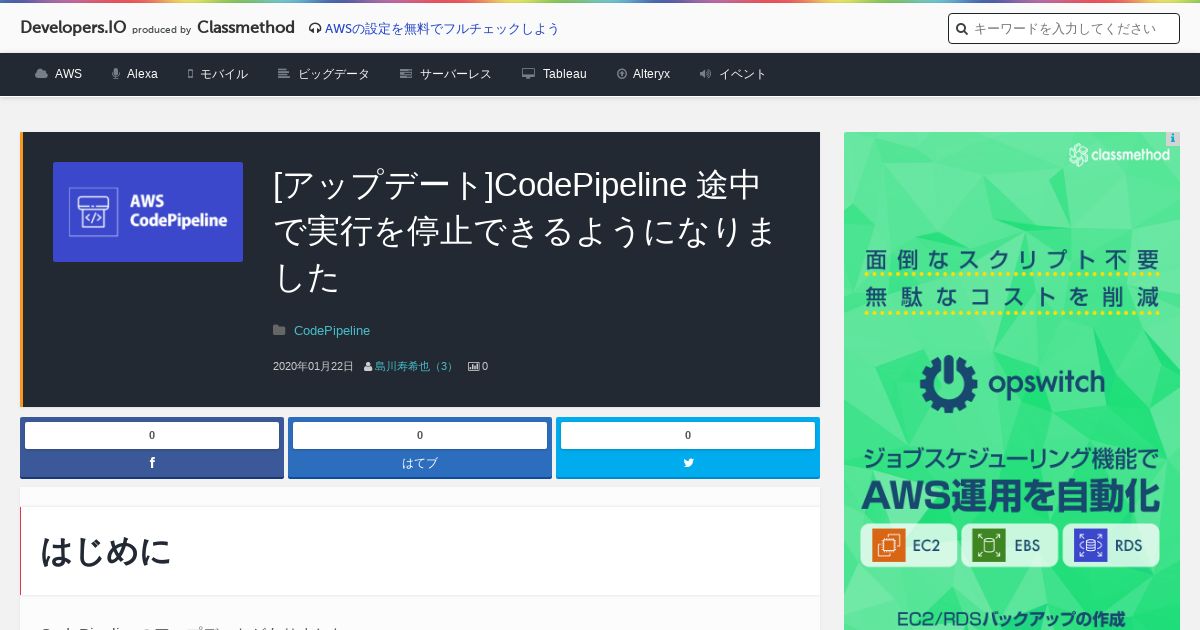Click the view count chart icon
The width and height of the screenshot is (1200, 630).
(474, 367)
